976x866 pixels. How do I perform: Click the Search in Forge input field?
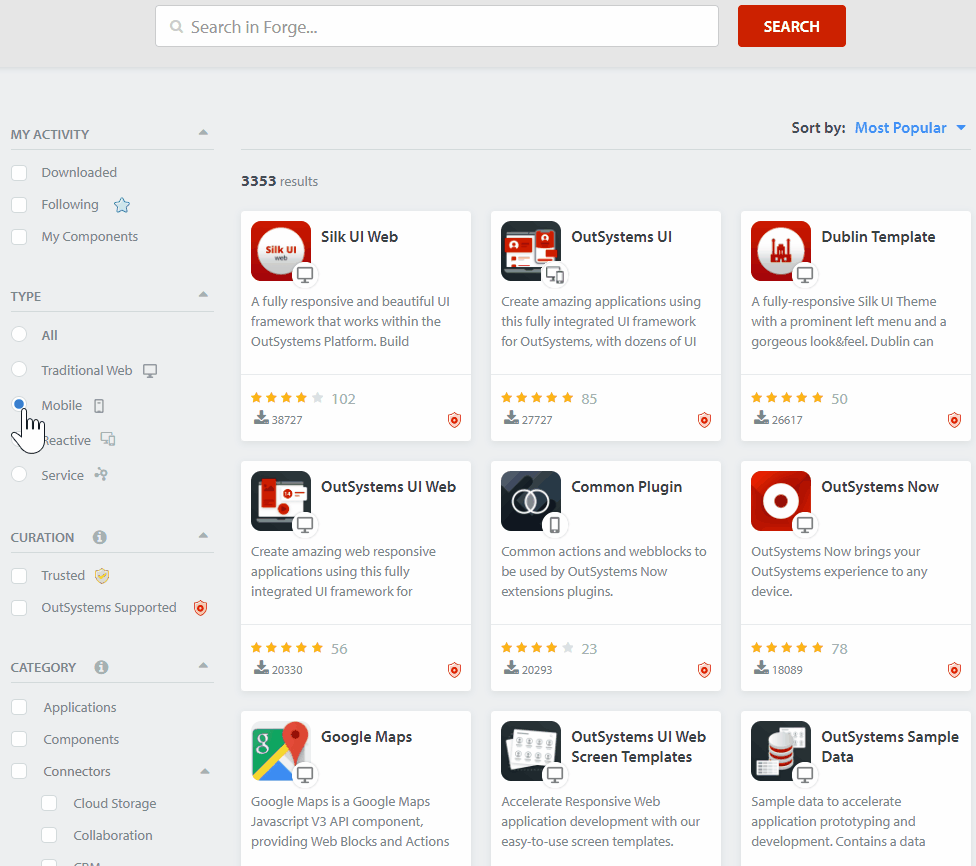click(437, 27)
